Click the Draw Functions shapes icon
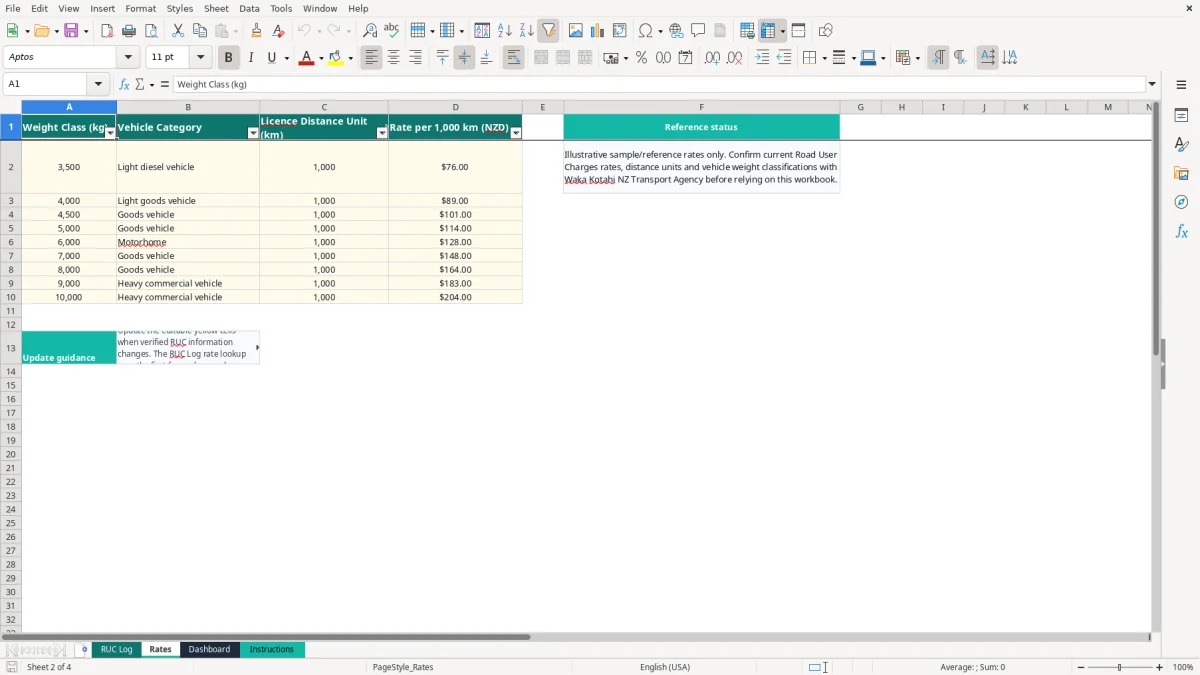 (825, 31)
